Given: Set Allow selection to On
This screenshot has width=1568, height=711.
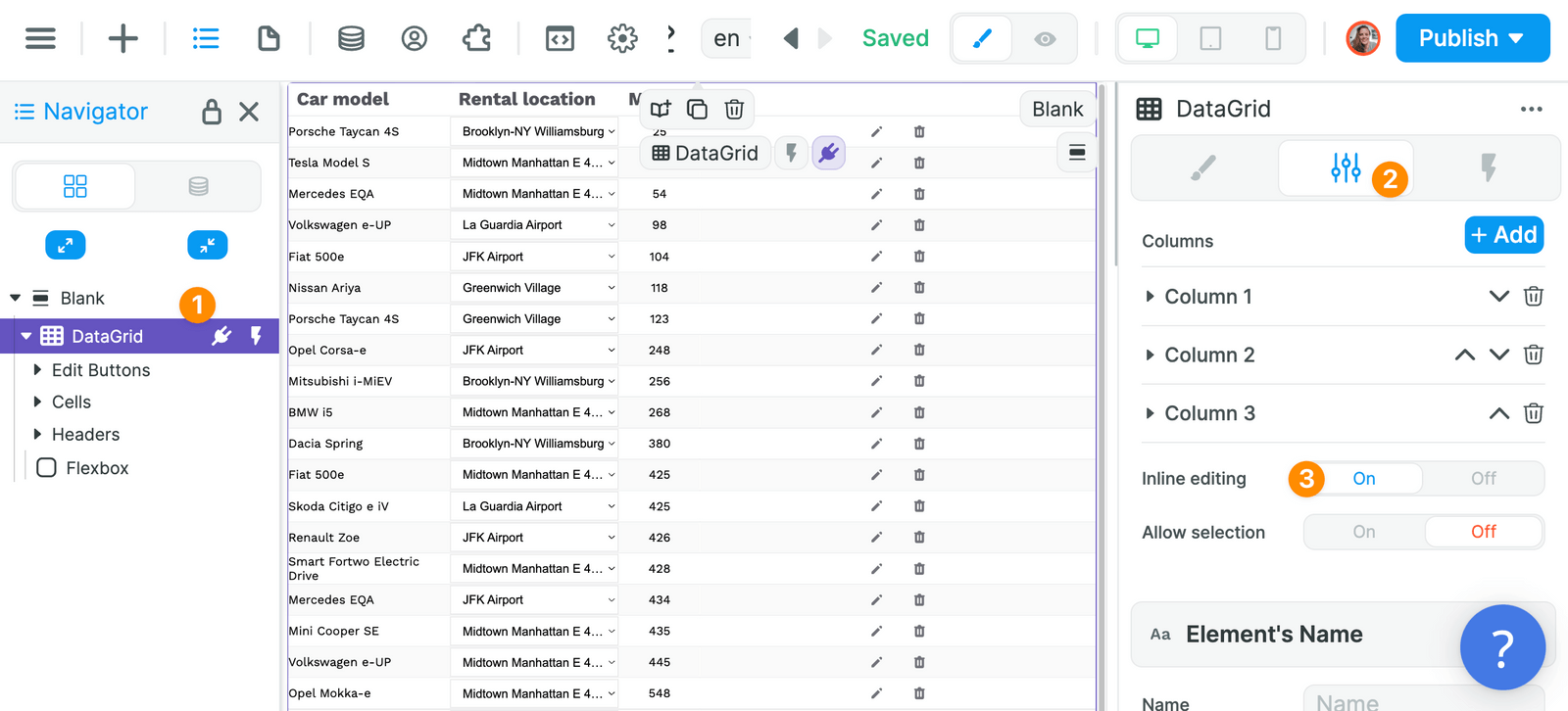Looking at the screenshot, I should pyautogui.click(x=1364, y=532).
